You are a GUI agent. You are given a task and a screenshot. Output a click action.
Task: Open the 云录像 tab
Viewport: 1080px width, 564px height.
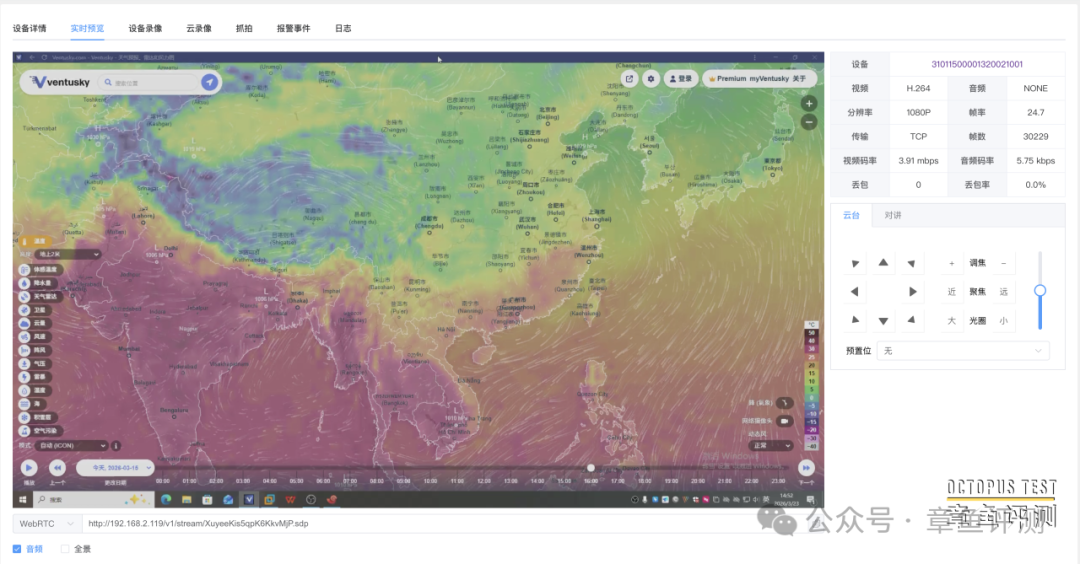pyautogui.click(x=199, y=28)
